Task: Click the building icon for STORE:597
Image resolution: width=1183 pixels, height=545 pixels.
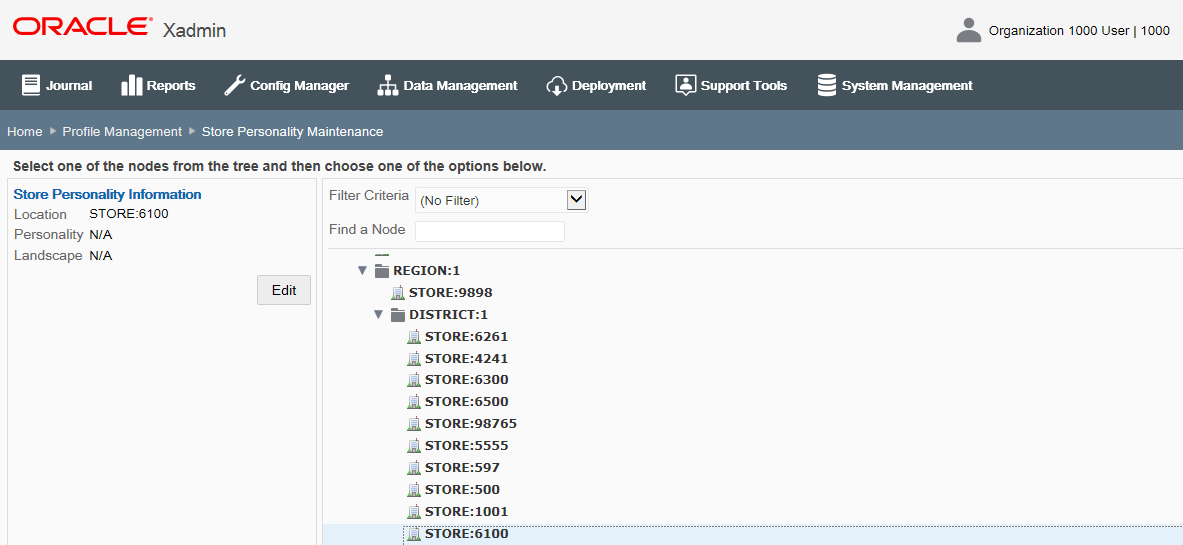Action: 413,467
